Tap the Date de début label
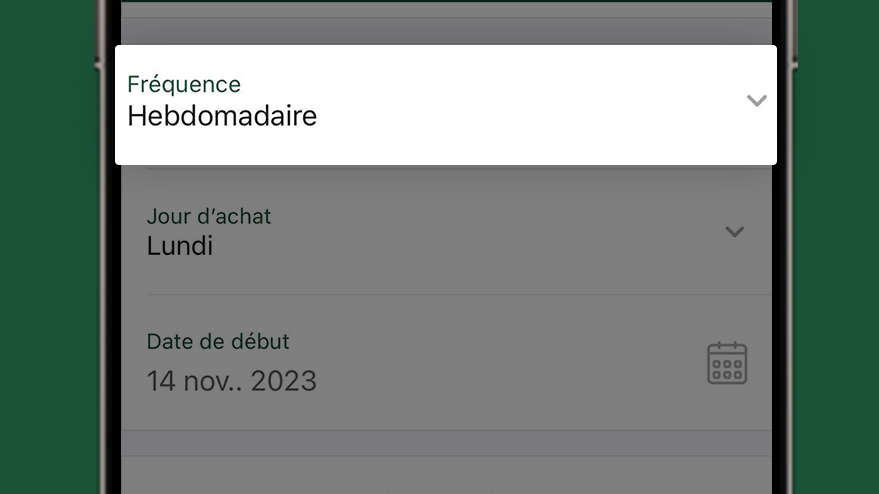Viewport: 879px width, 494px height. click(218, 341)
